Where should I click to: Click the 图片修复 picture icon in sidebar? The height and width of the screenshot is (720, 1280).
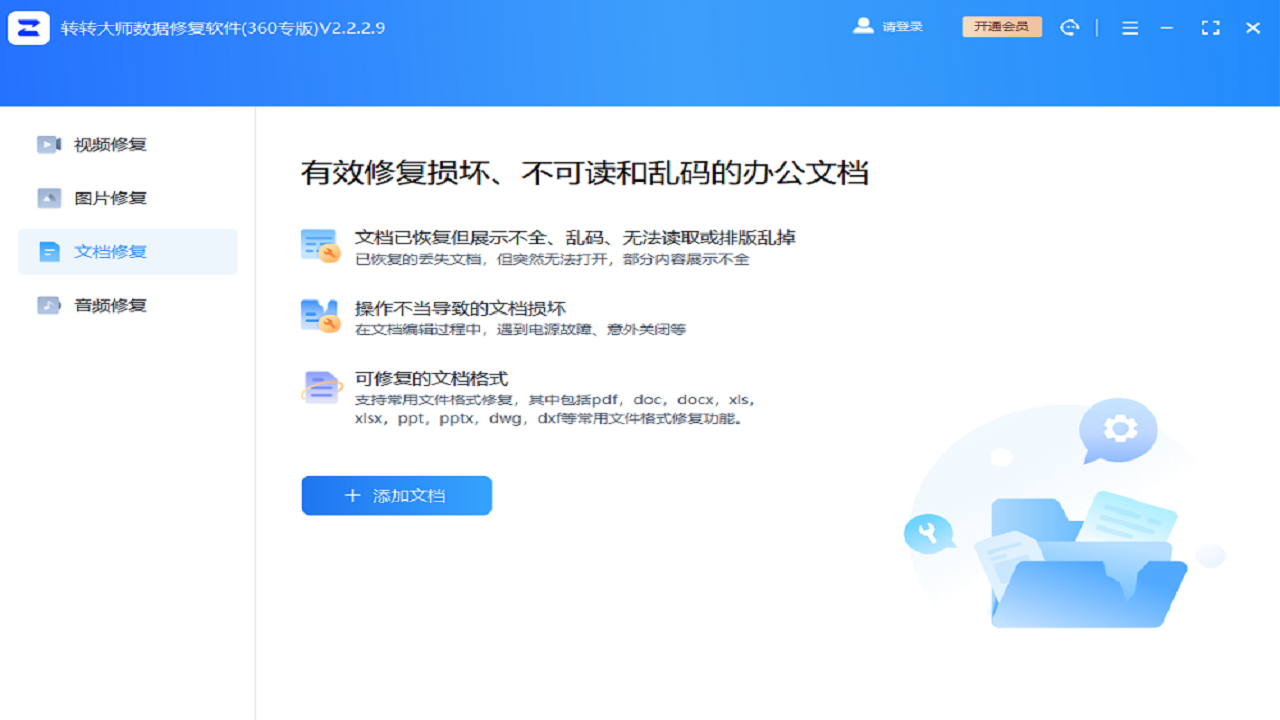click(x=47, y=197)
